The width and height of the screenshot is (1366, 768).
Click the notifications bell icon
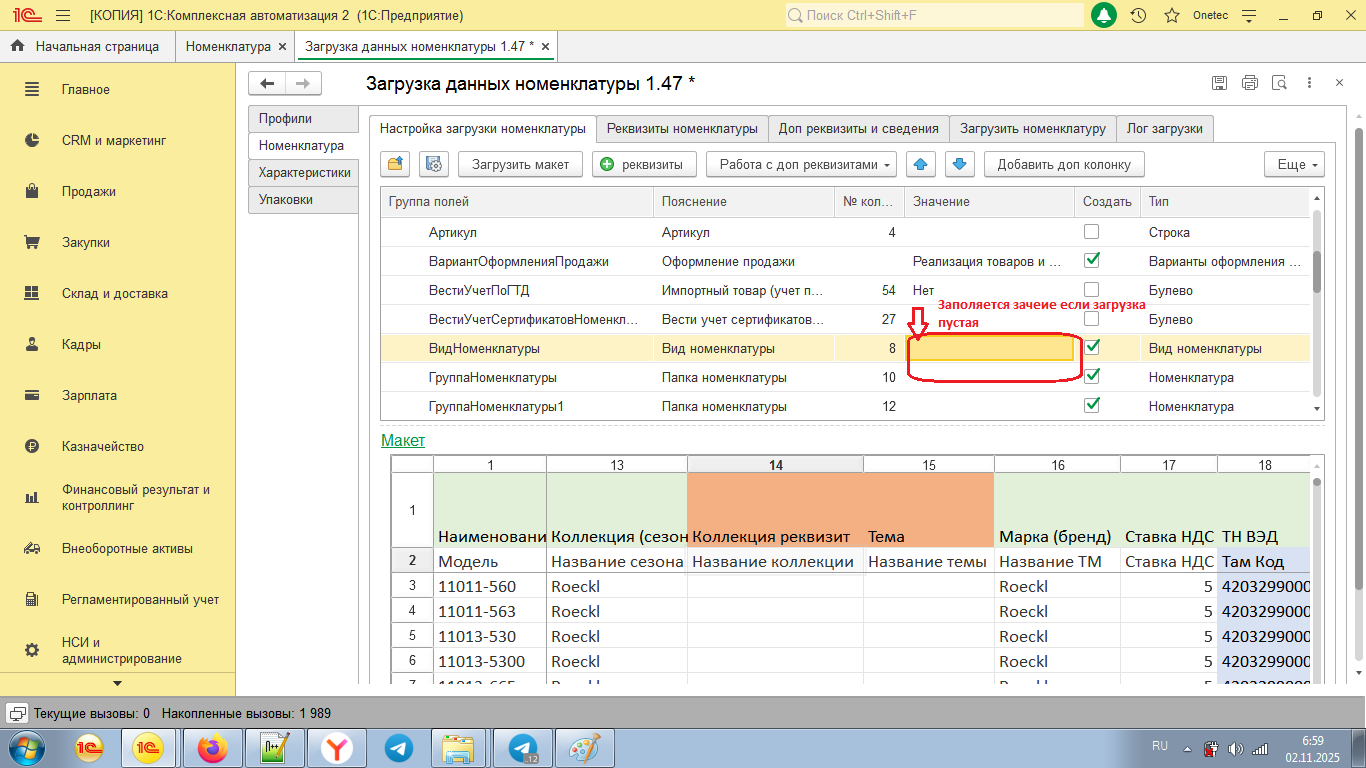coord(1104,16)
